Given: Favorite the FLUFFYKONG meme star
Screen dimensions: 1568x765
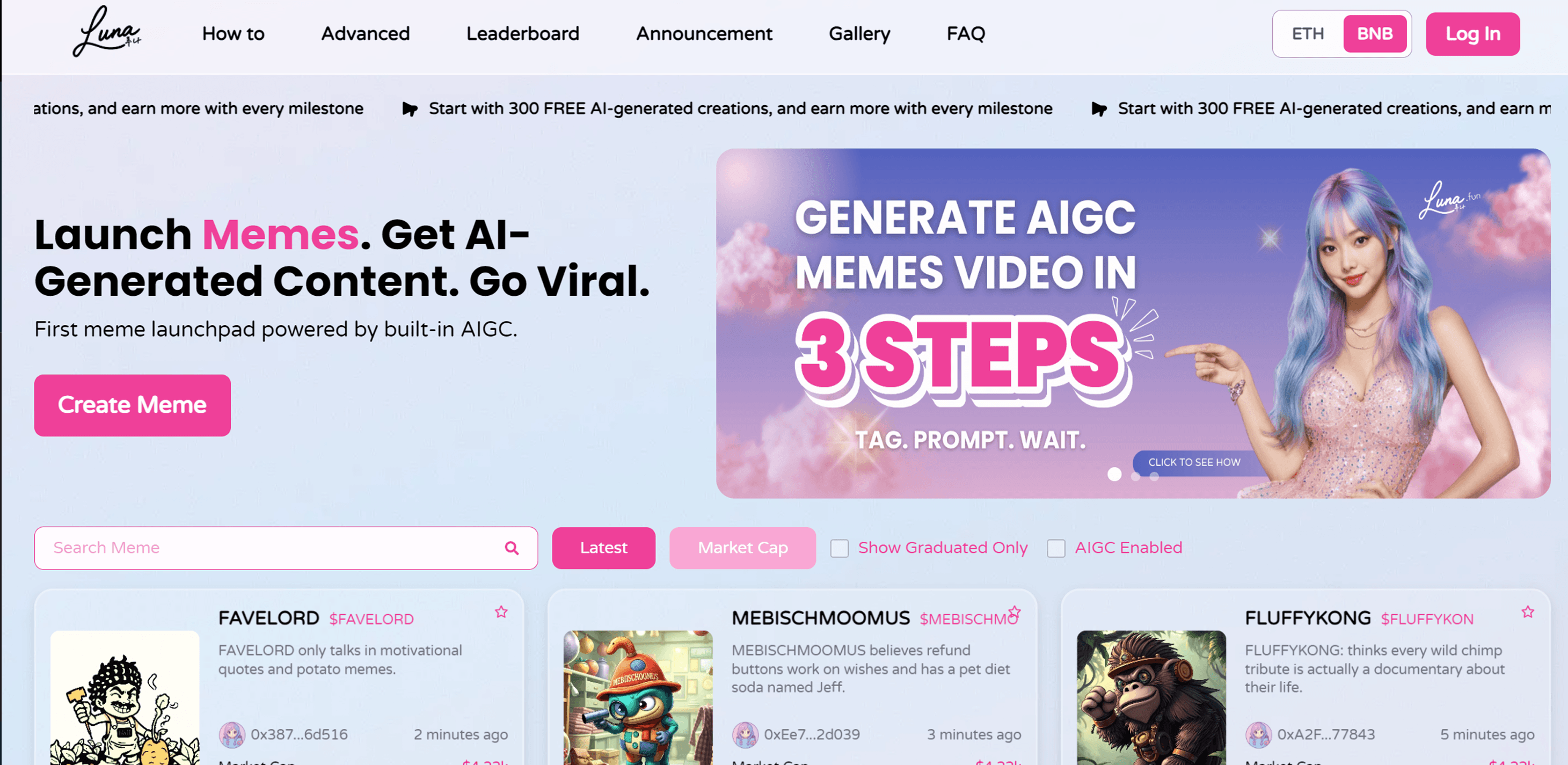Looking at the screenshot, I should click(x=1528, y=611).
